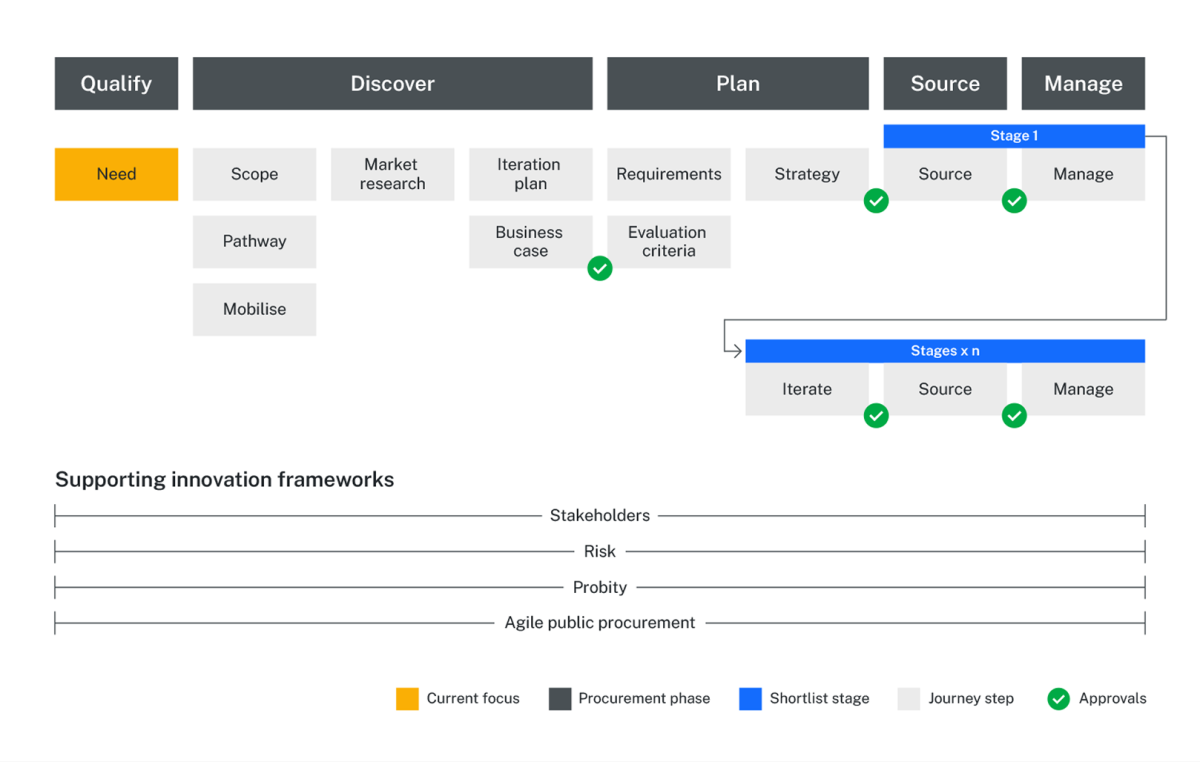
Task: Click the blue Stage 1 header bar
Action: pos(1014,135)
